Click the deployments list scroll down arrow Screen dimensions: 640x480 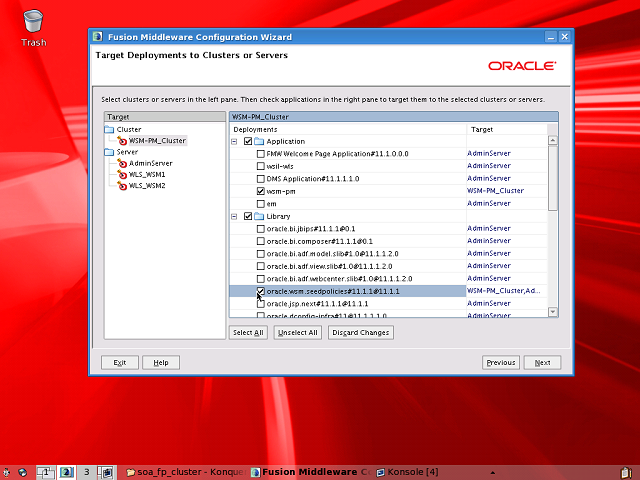tap(553, 312)
